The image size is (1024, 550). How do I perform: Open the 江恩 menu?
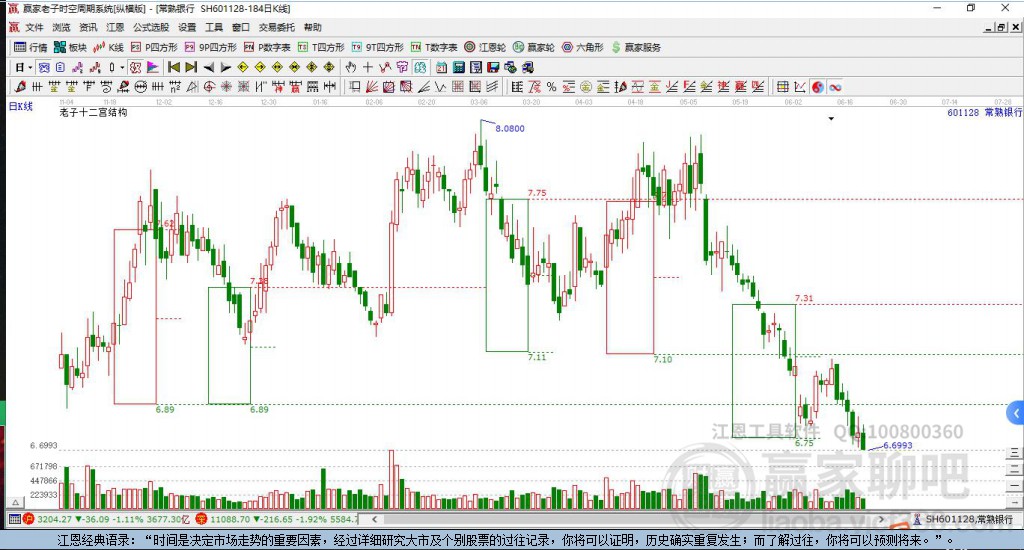[x=115, y=27]
